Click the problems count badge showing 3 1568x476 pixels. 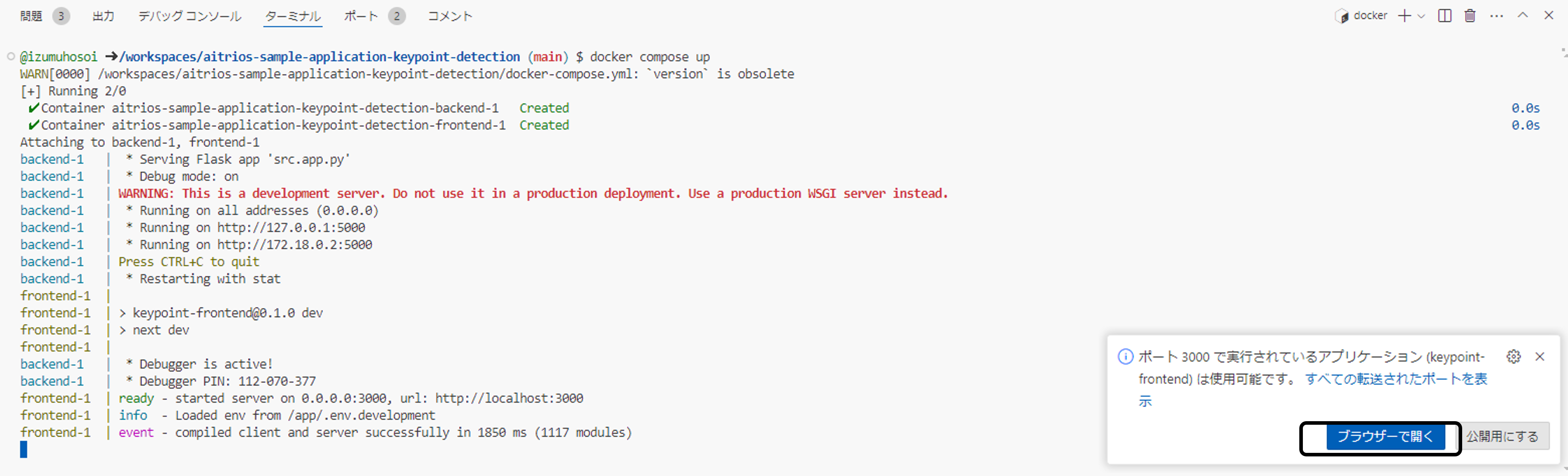point(60,16)
